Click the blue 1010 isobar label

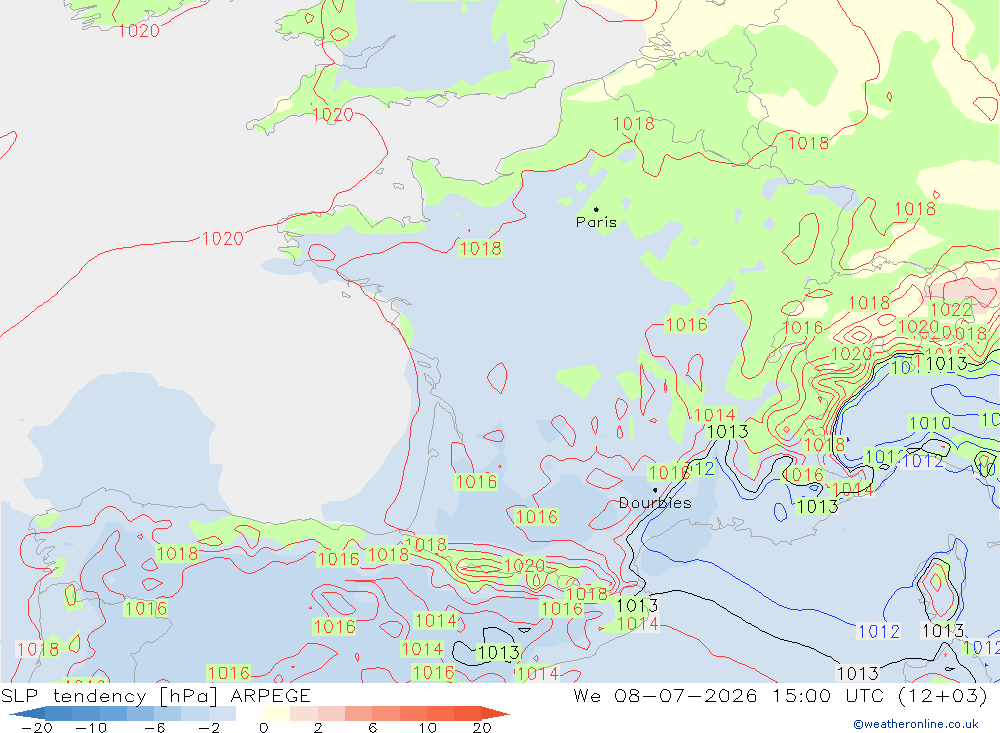pos(930,423)
